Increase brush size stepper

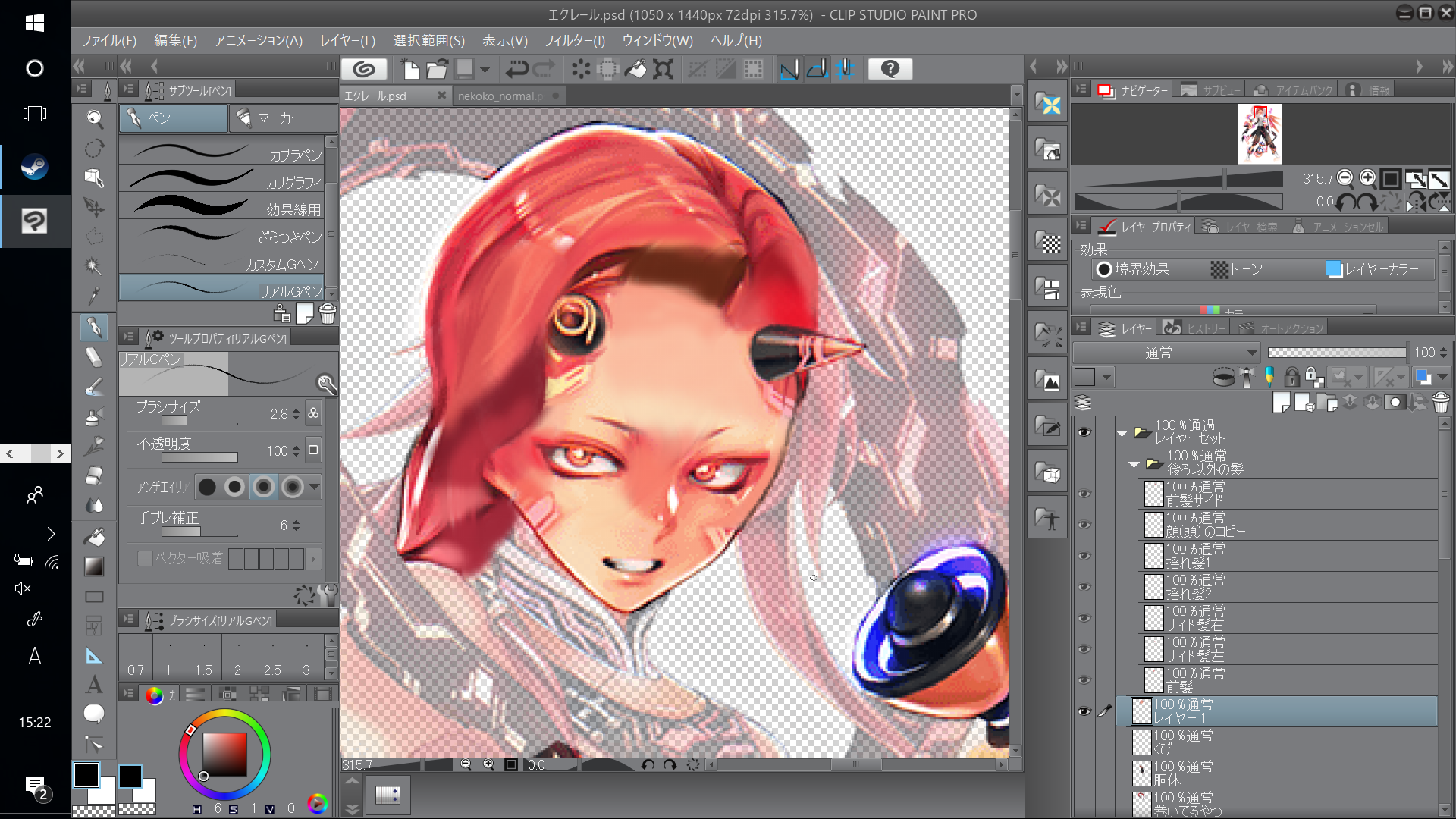click(296, 410)
